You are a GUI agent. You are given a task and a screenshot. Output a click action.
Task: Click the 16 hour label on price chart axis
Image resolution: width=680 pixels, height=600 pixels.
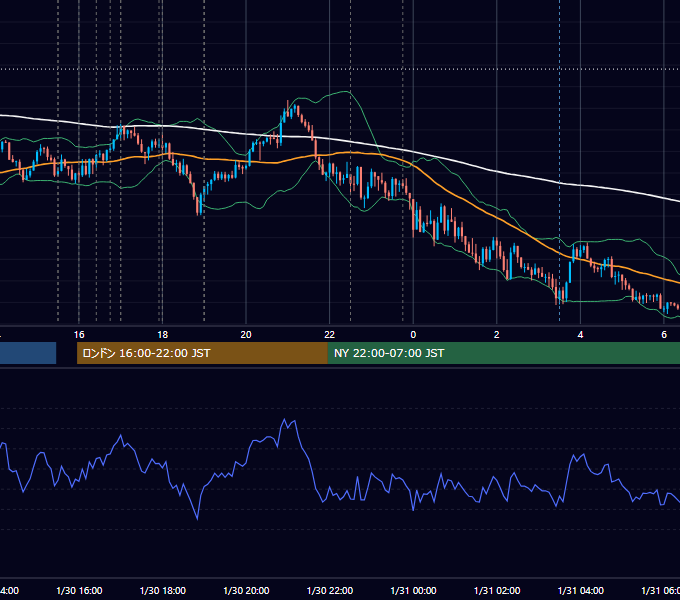79,335
